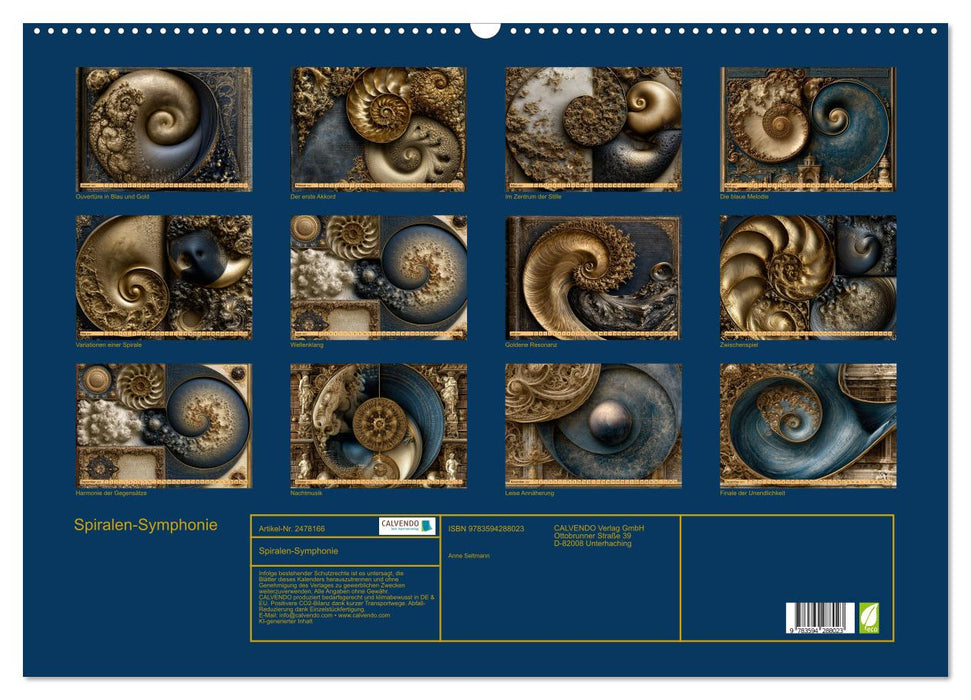Click the caption 'Finale der Unendlichkeit'
Viewport: 971px width, 700px height.
[752, 493]
